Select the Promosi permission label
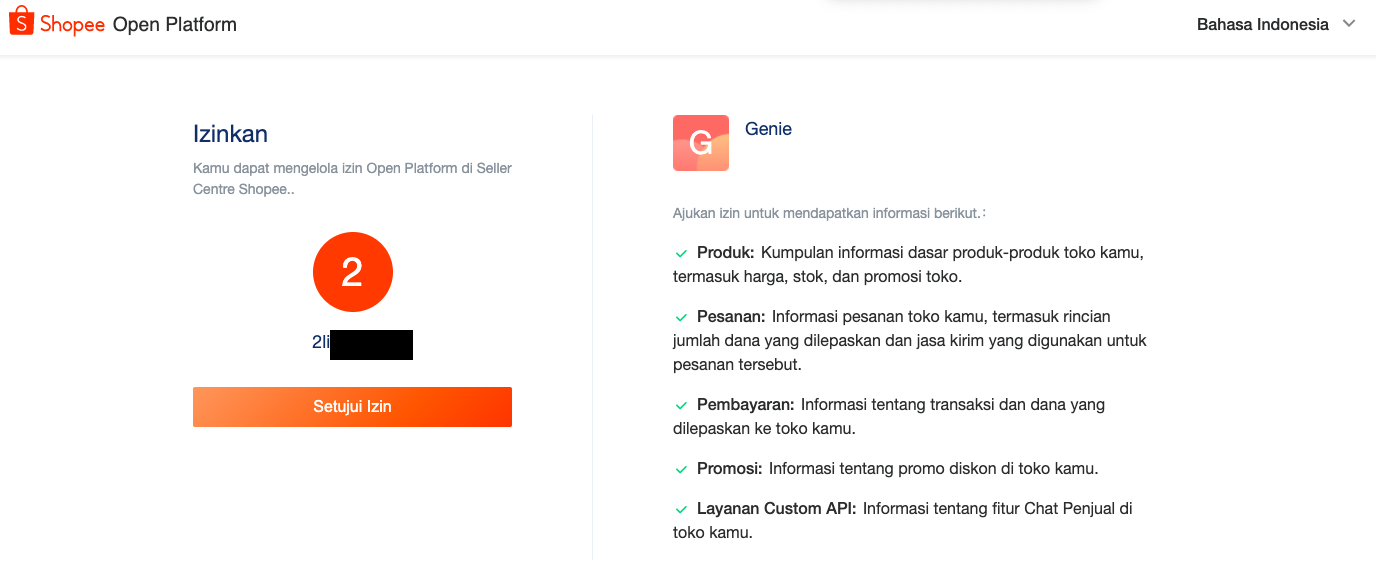 [x=730, y=468]
